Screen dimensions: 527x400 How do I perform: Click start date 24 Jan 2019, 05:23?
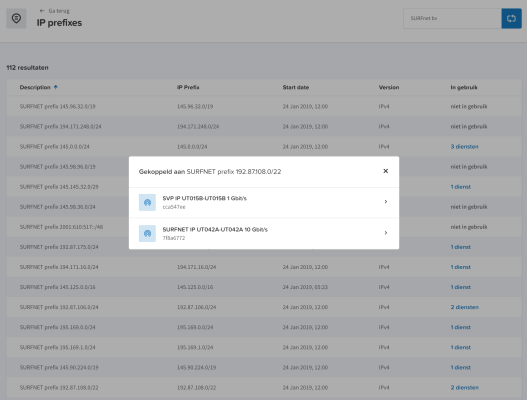305,287
